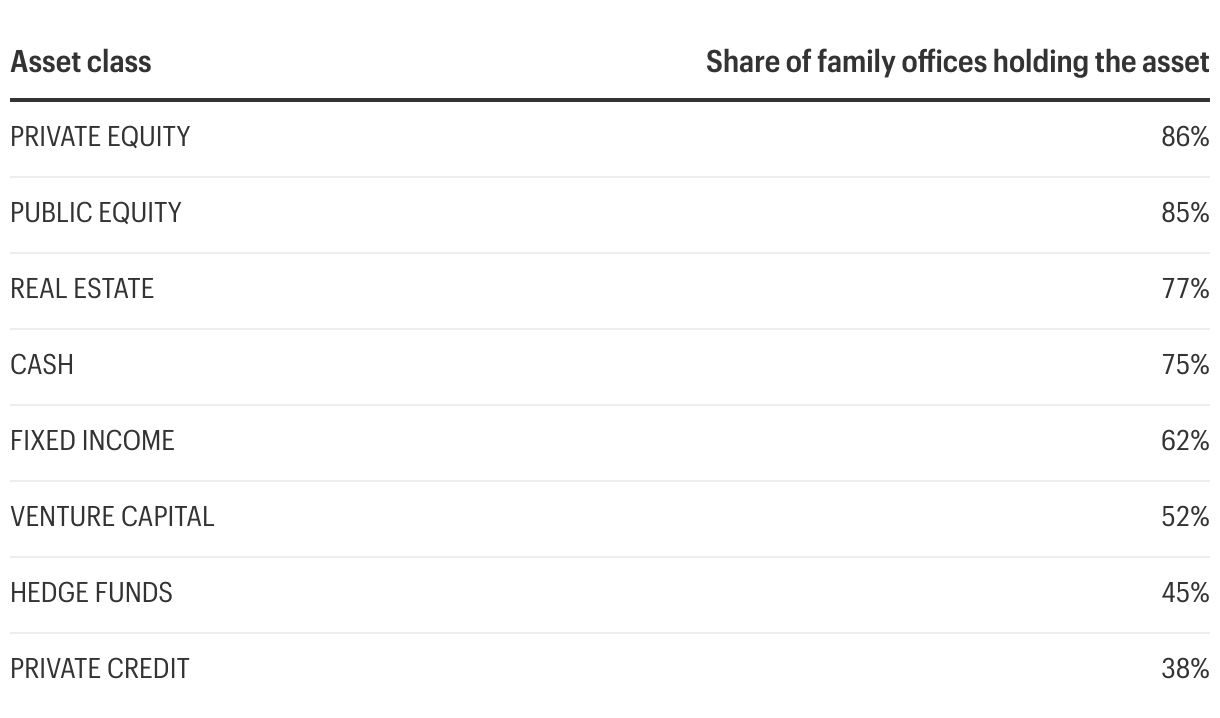This screenshot has height=718, width=1220.
Task: Select the PRIVATE CREDIT row label
Action: pyautogui.click(x=100, y=669)
